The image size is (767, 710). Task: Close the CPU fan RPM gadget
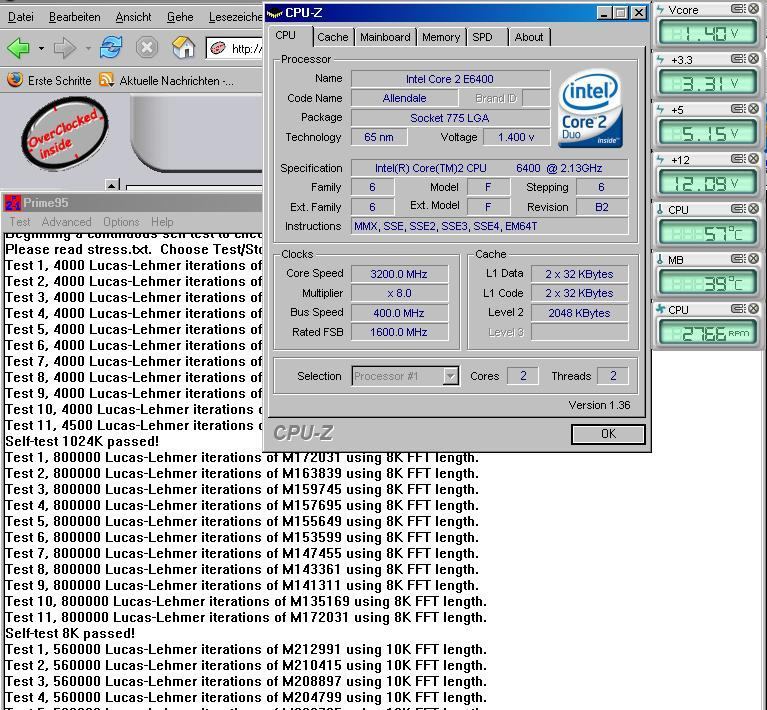pyautogui.click(x=753, y=308)
